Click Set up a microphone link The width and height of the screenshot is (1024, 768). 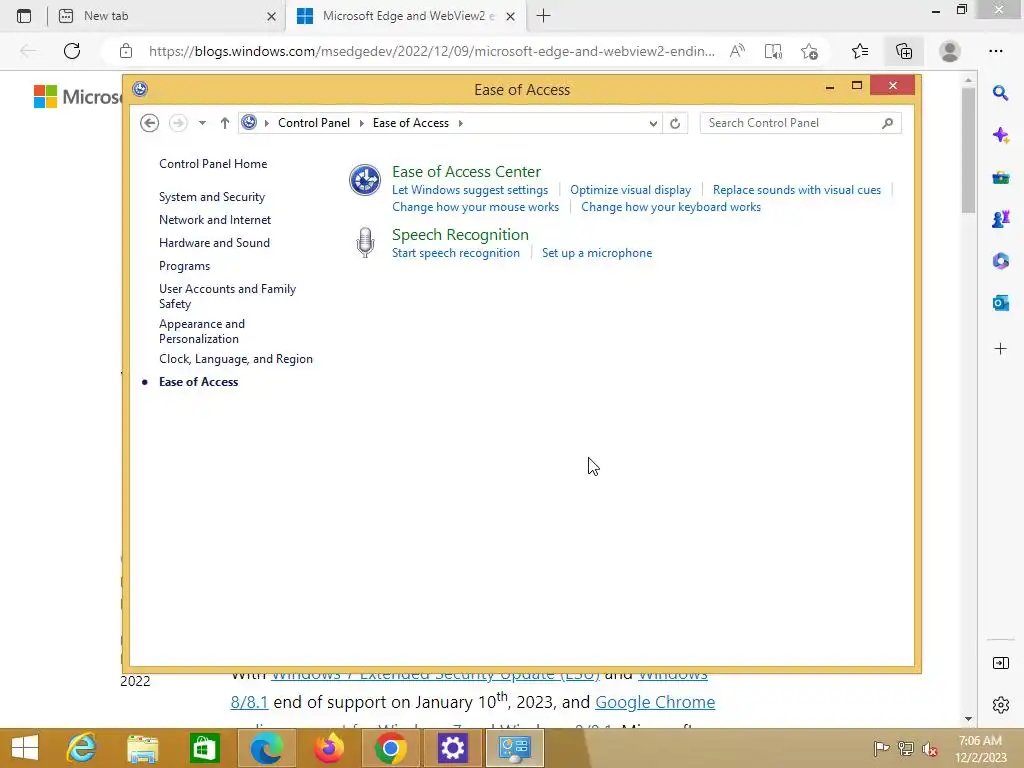click(597, 253)
